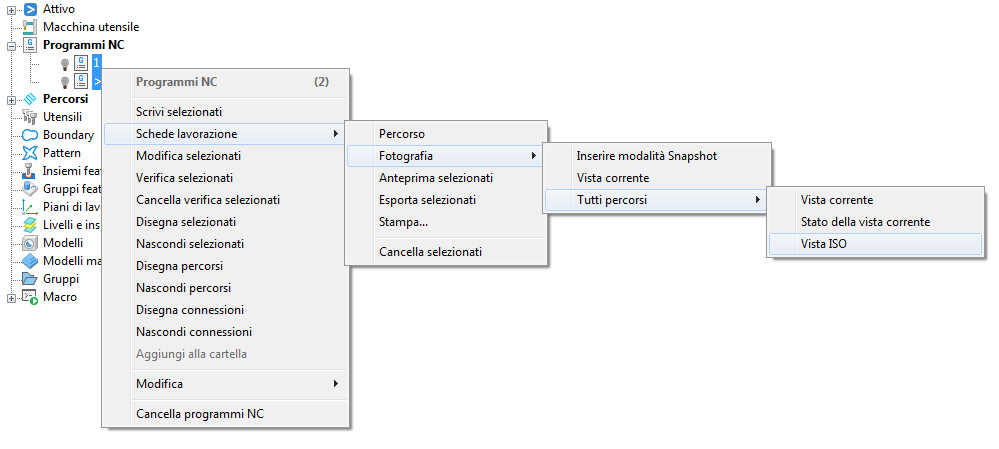The image size is (999, 449).
Task: Select Inserire modalità Snapshot option
Action: (x=647, y=156)
